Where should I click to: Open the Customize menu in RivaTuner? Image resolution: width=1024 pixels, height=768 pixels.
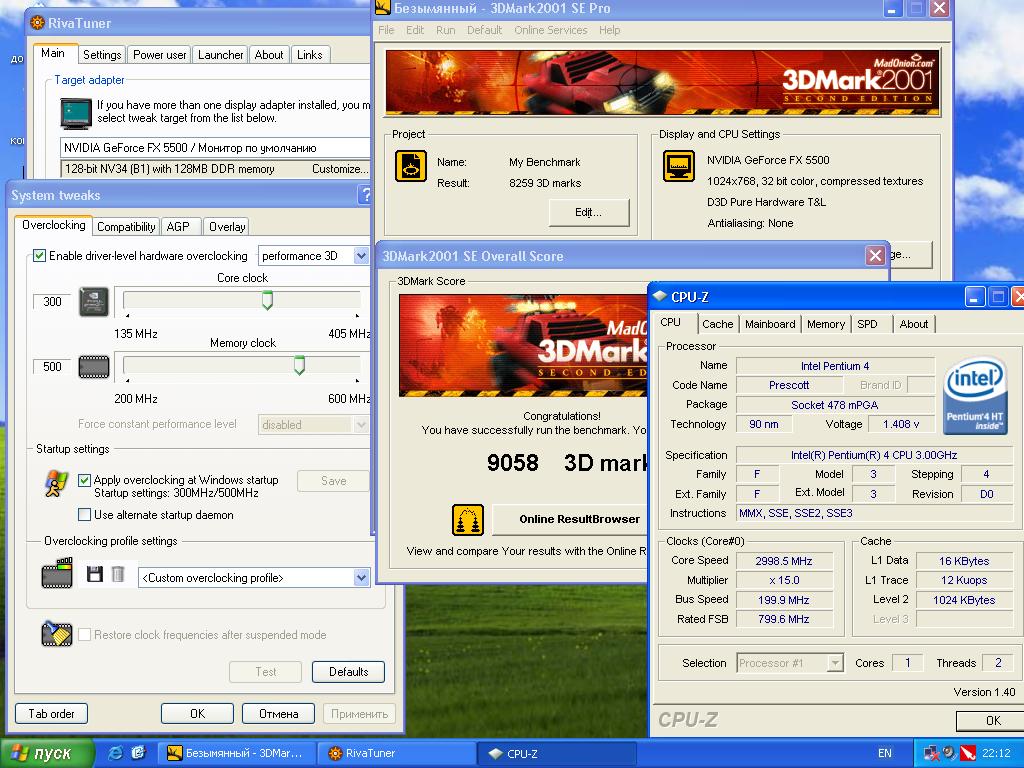[340, 169]
